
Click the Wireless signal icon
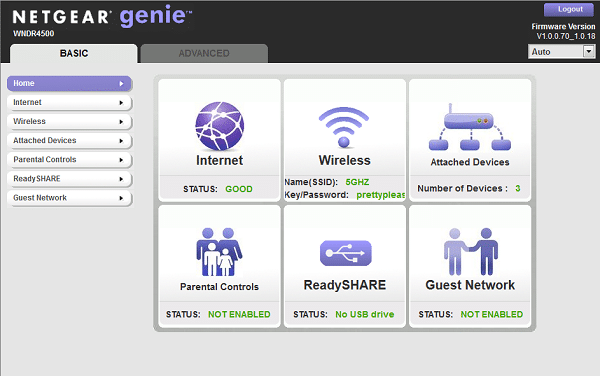(344, 127)
